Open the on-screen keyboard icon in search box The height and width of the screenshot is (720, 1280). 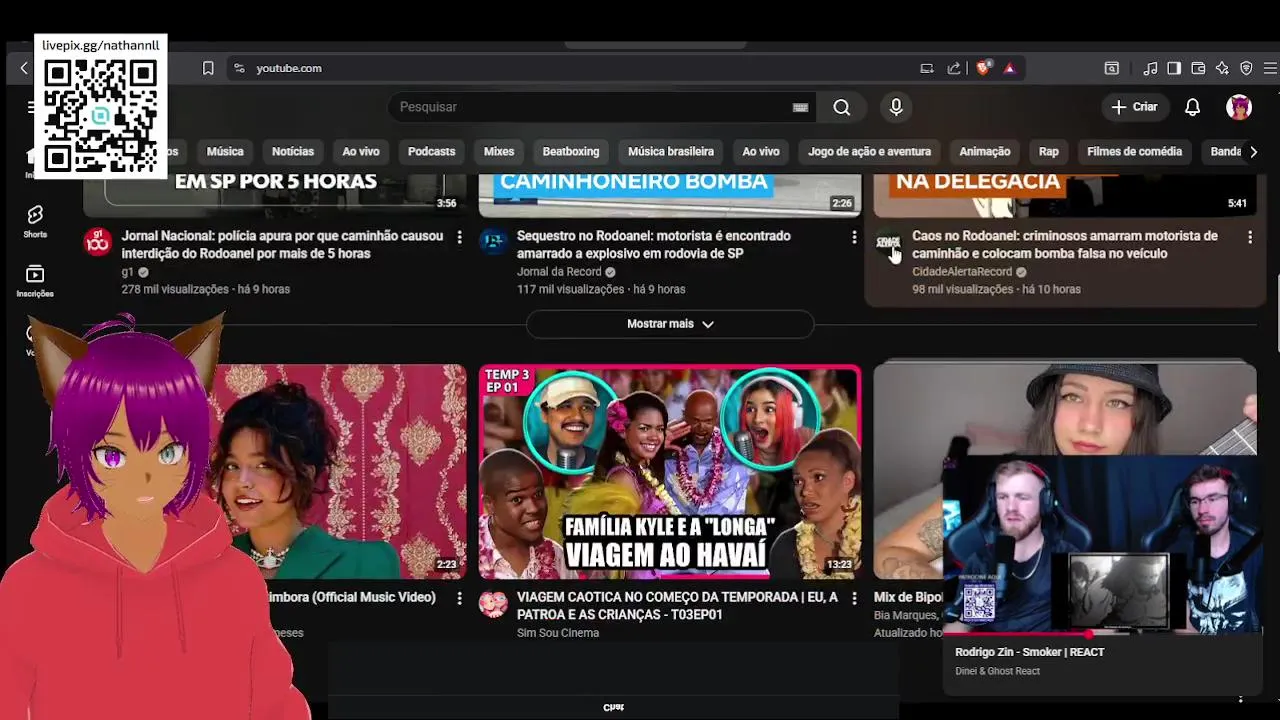(x=800, y=107)
